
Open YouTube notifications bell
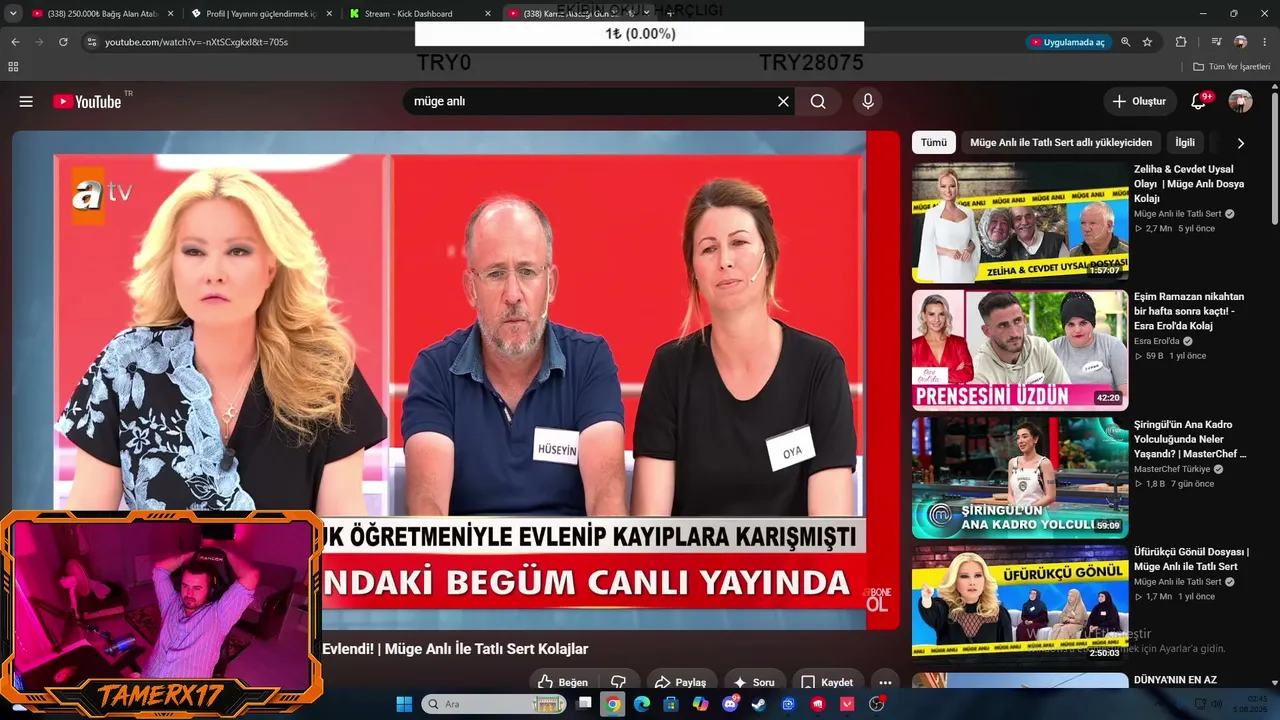(x=1198, y=101)
